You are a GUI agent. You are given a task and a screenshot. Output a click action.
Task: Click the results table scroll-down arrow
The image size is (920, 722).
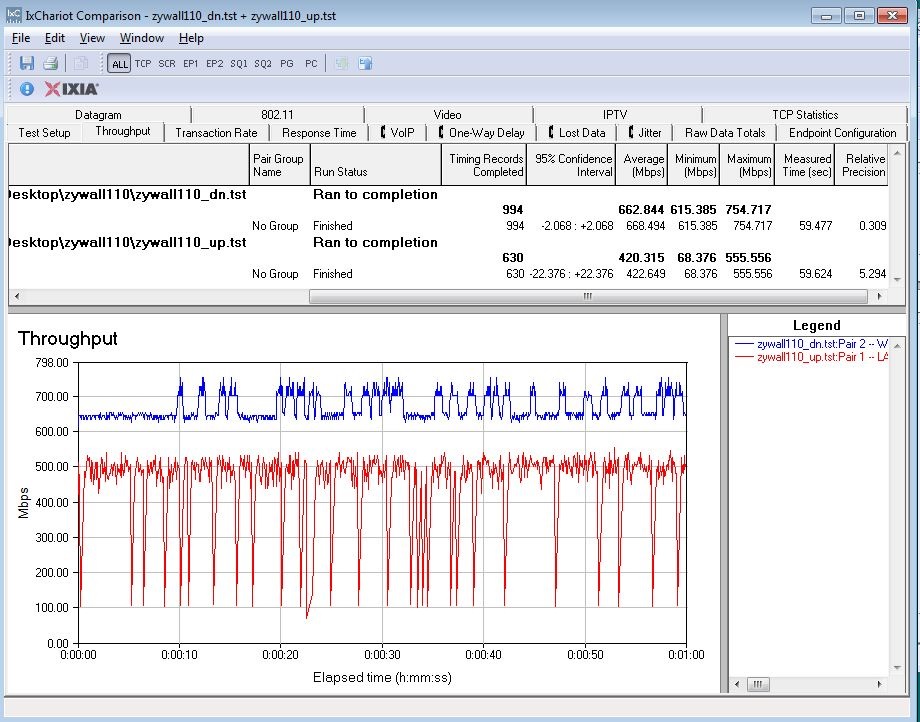[x=897, y=280]
